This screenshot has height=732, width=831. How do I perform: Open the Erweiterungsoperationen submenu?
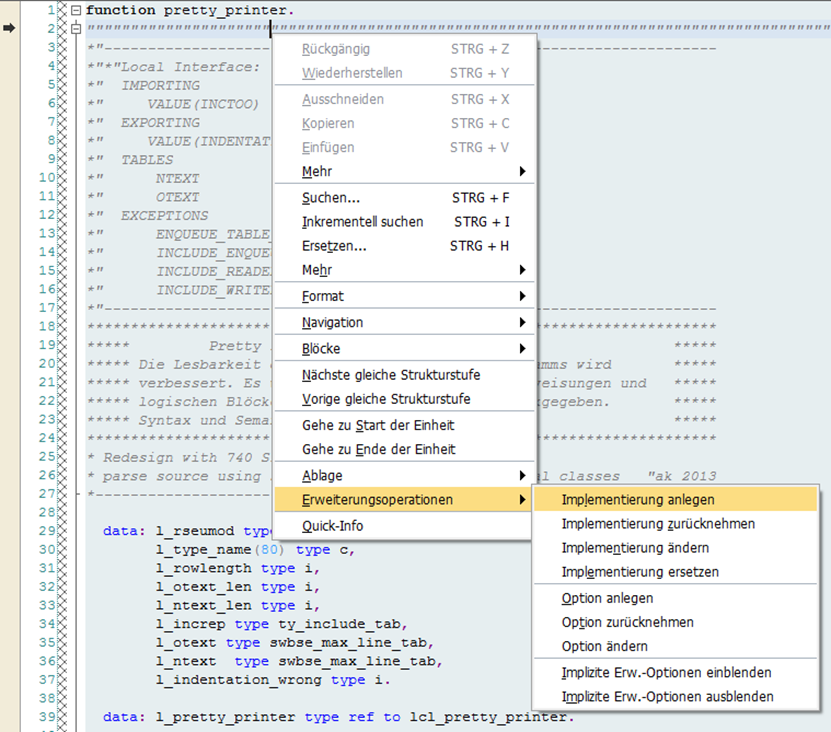405,500
